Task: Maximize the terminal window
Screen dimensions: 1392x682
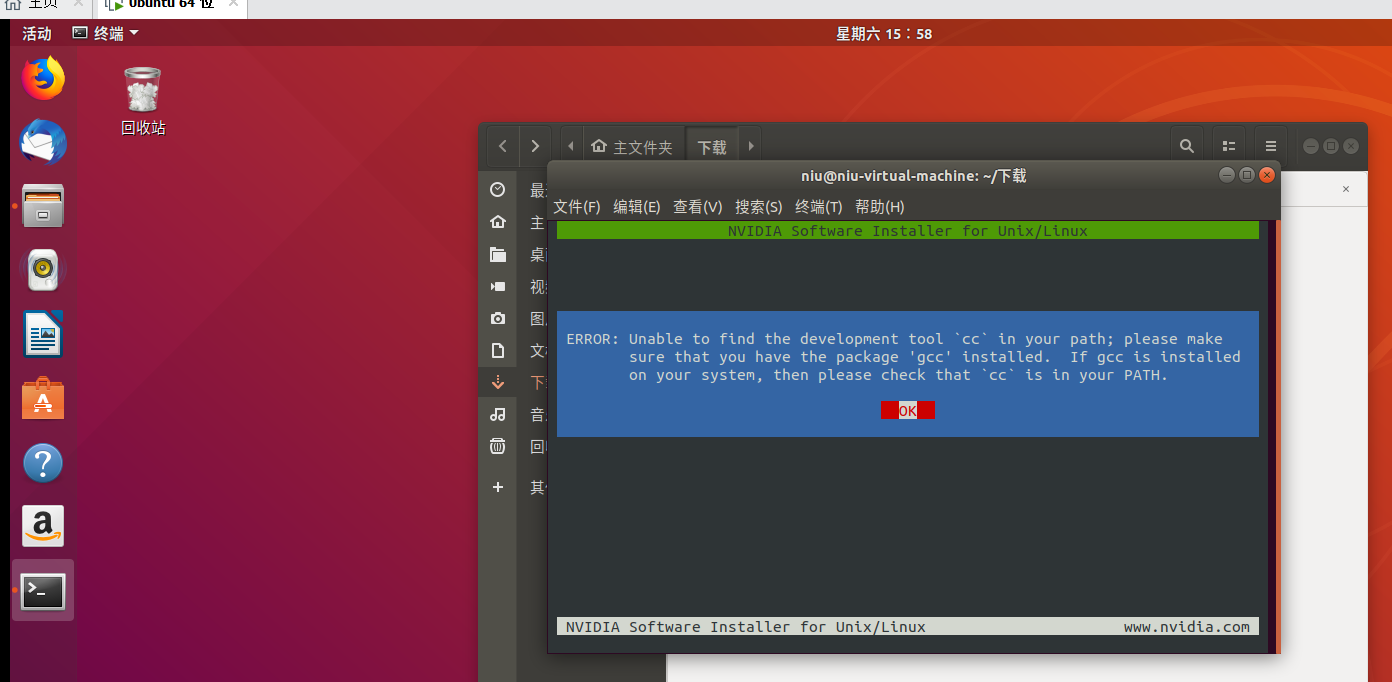Action: (1246, 175)
